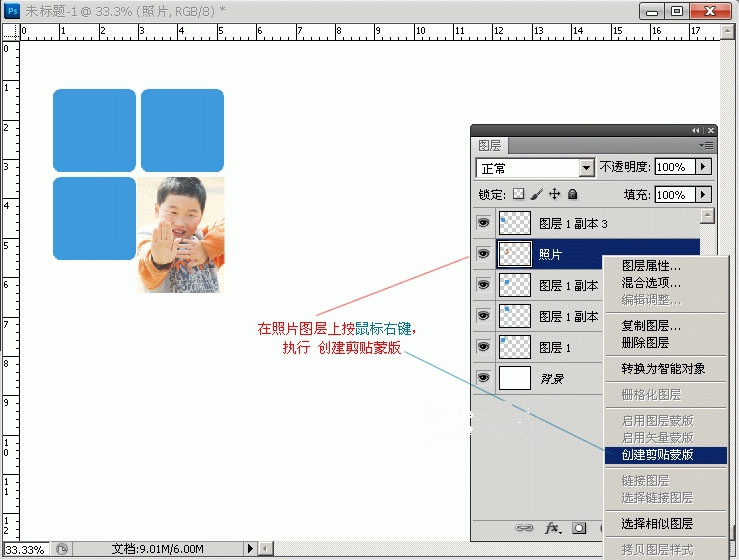
Task: Click the 启用图层蒙版 menu entry
Action: tap(657, 420)
